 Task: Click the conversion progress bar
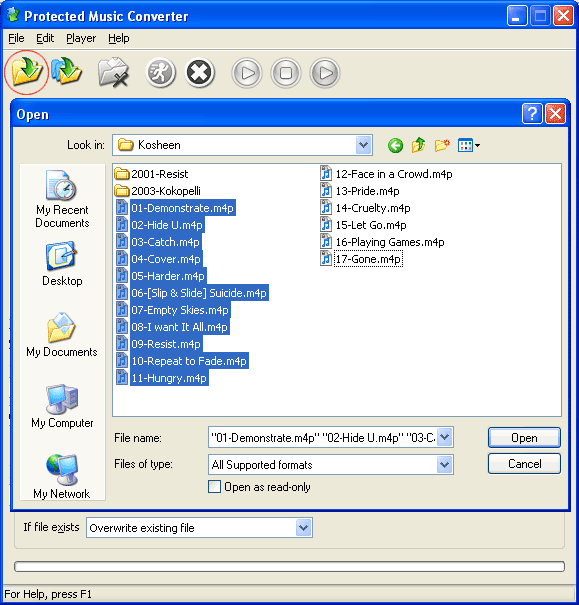click(289, 566)
